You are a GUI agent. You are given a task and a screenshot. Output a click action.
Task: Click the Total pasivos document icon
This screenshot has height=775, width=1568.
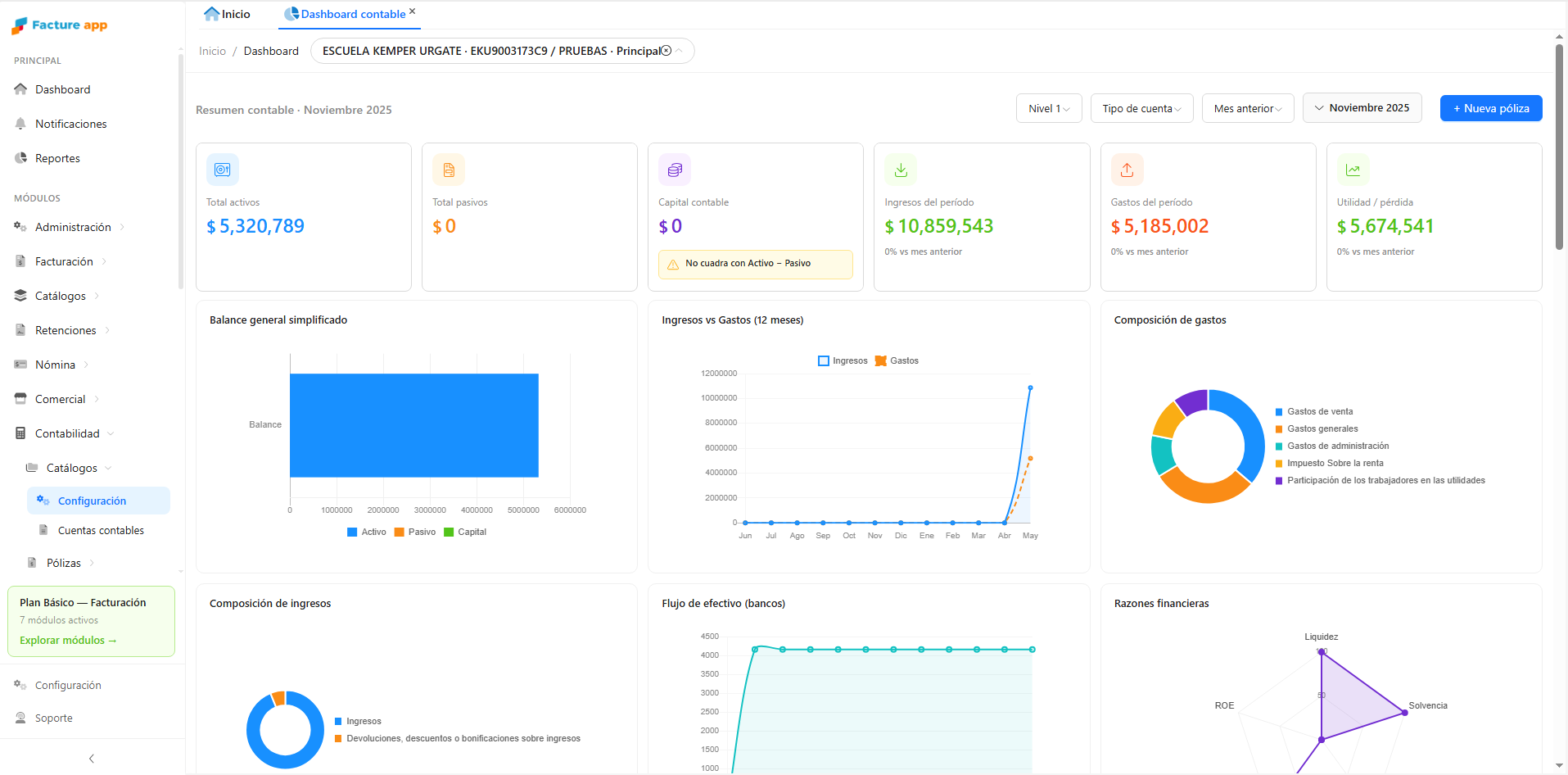[449, 170]
